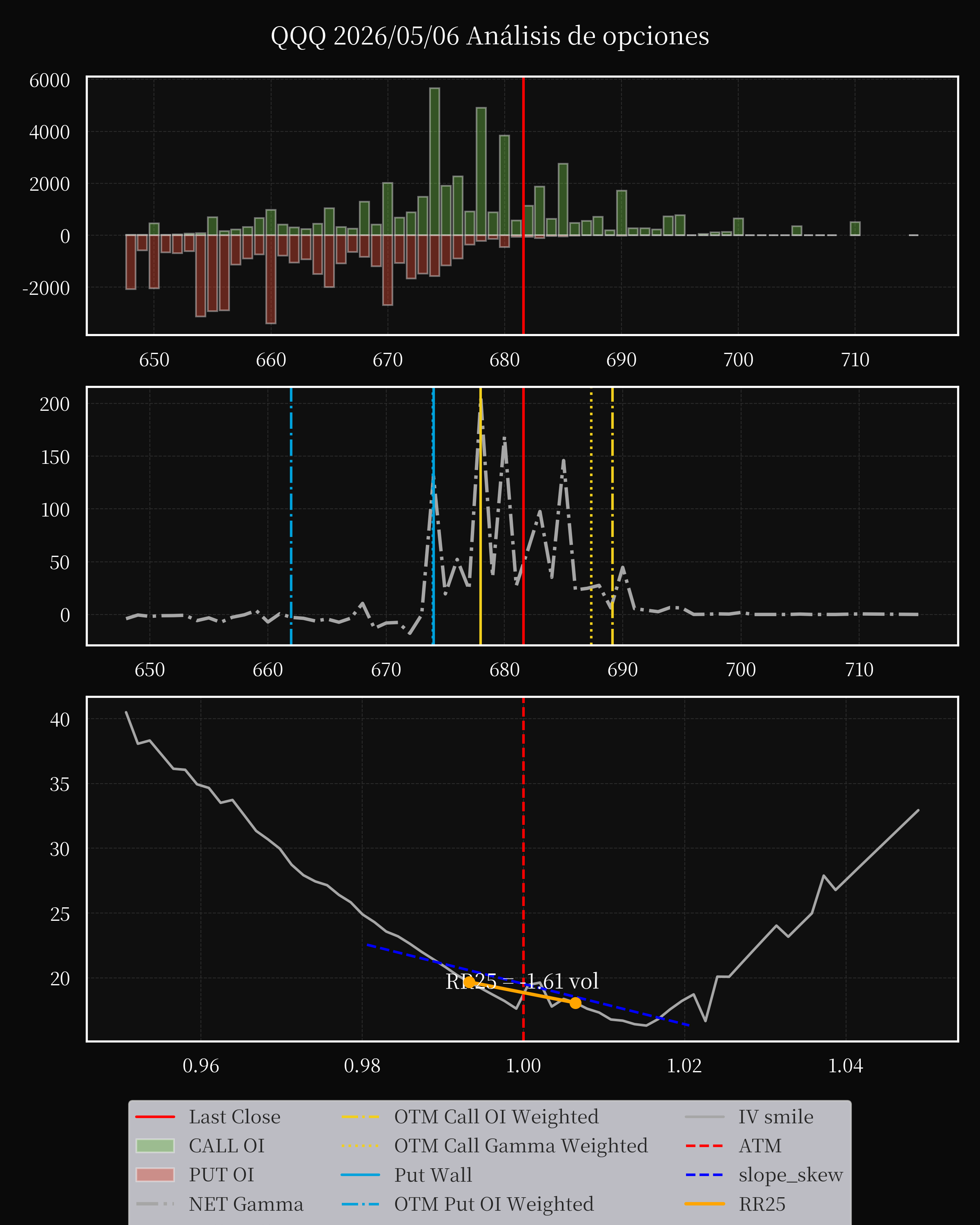Select the 'NET Gamma' legend label

coord(246,1204)
